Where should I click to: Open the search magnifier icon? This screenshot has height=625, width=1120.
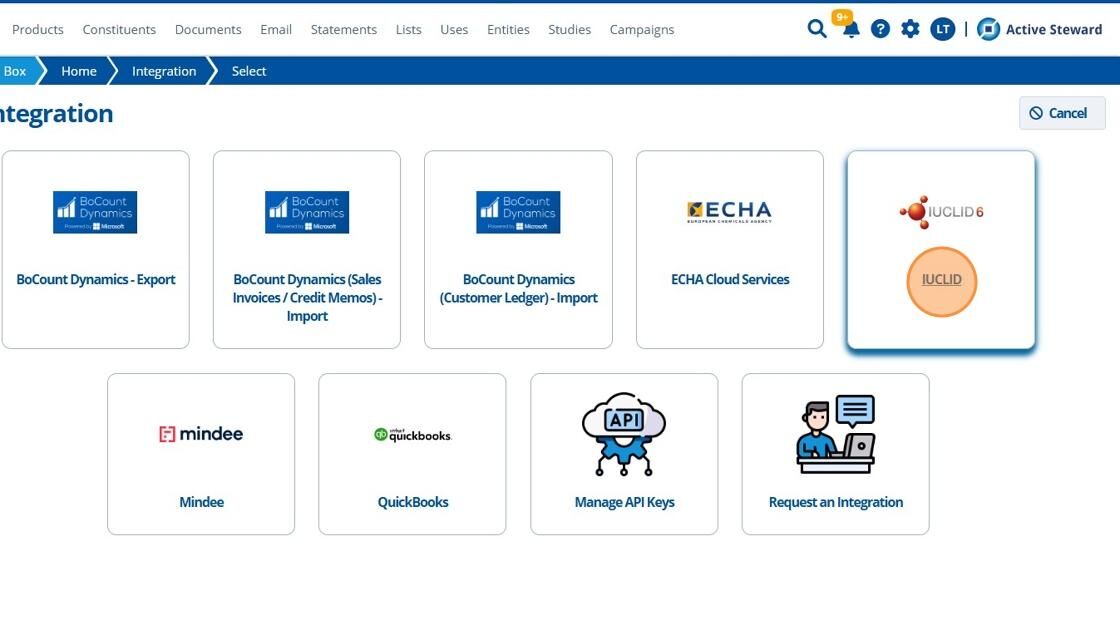[816, 29]
